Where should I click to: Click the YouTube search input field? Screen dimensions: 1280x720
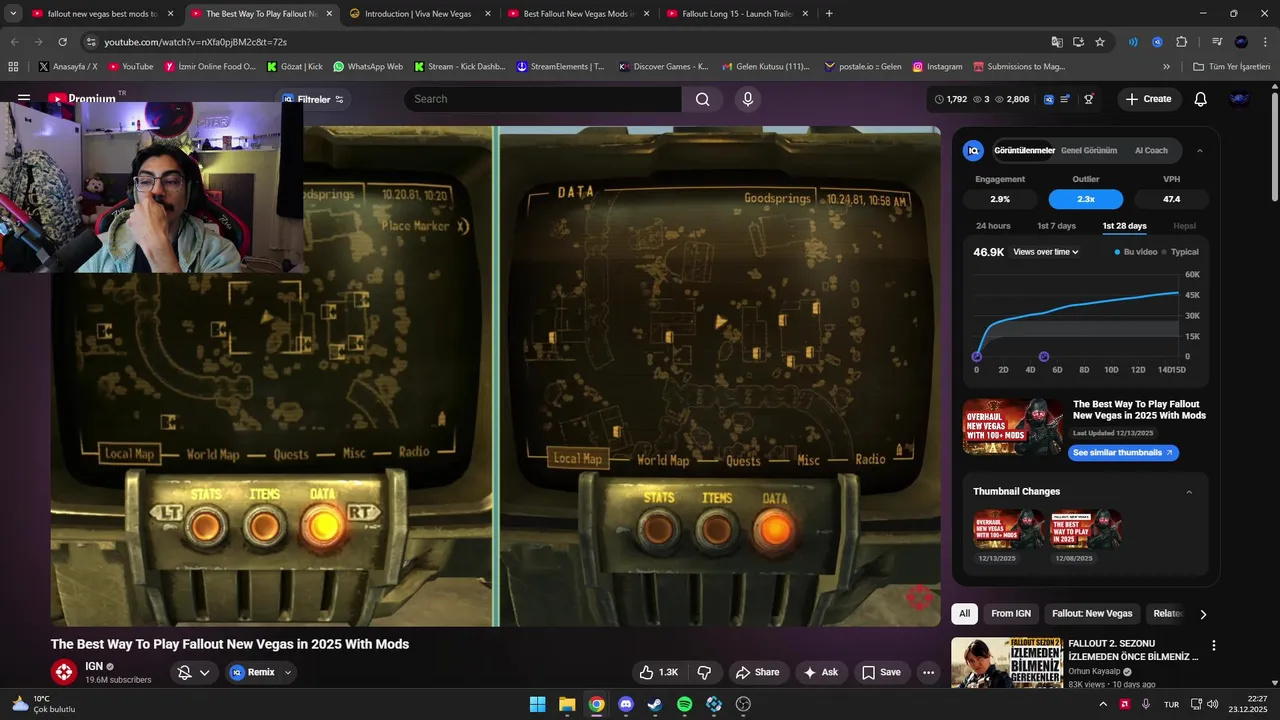[543, 99]
